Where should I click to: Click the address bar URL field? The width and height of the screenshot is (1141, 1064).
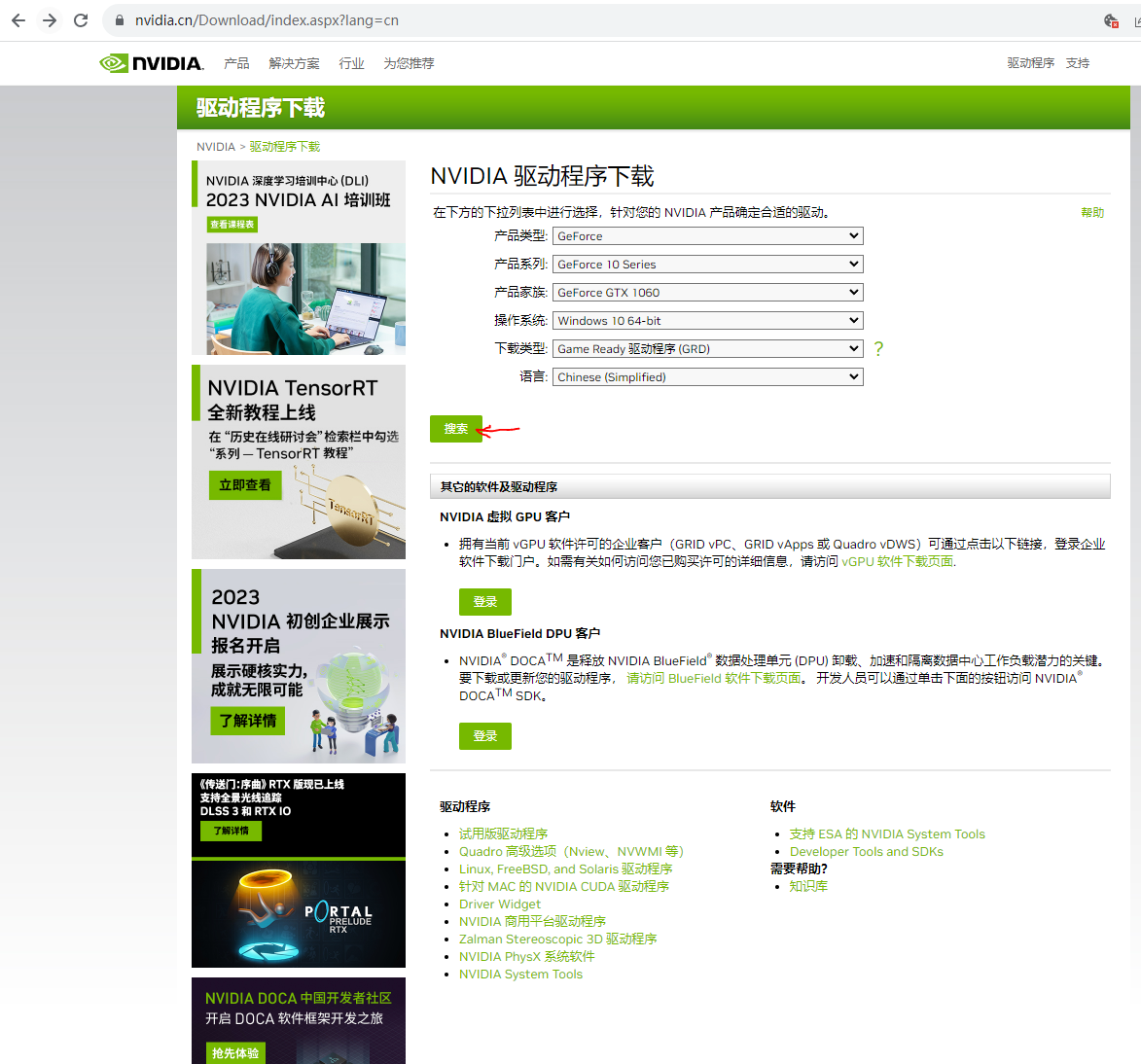[x=267, y=20]
